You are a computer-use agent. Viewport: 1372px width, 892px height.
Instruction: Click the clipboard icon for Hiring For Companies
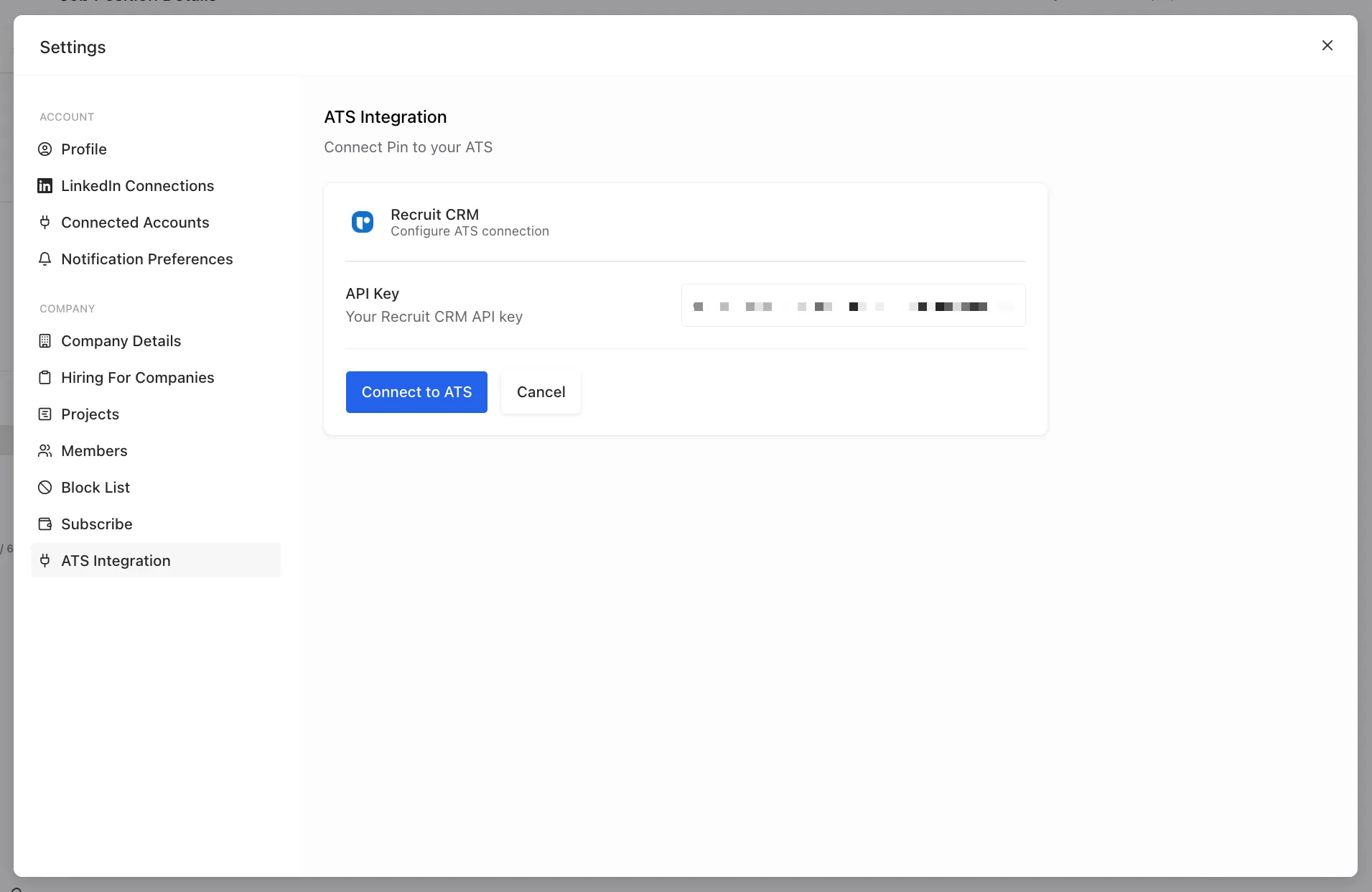pyautogui.click(x=45, y=377)
